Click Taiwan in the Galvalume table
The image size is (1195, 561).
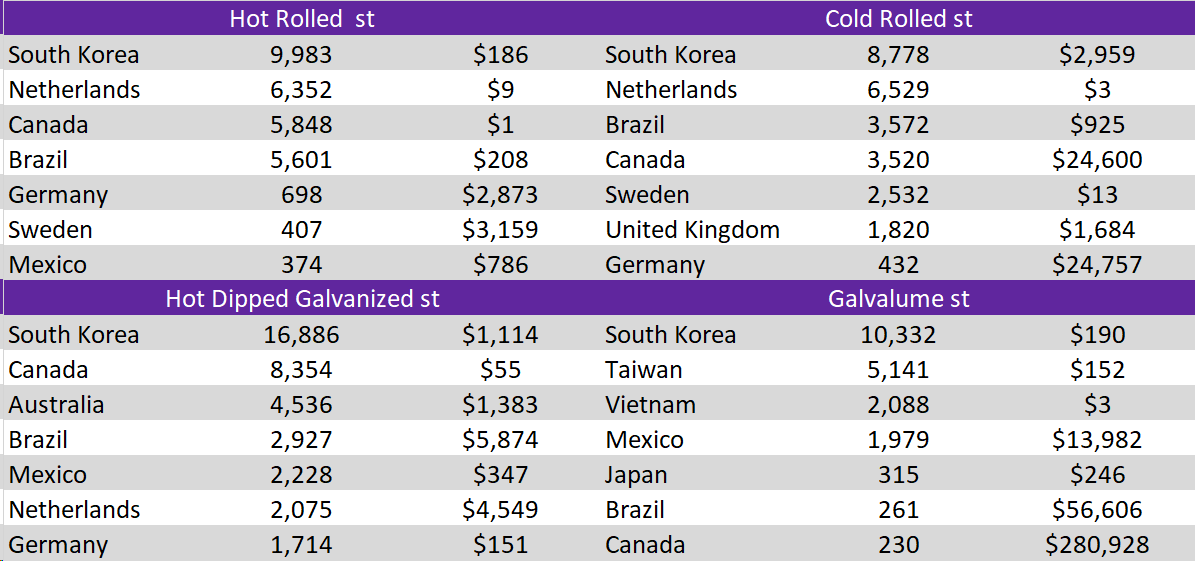643,370
